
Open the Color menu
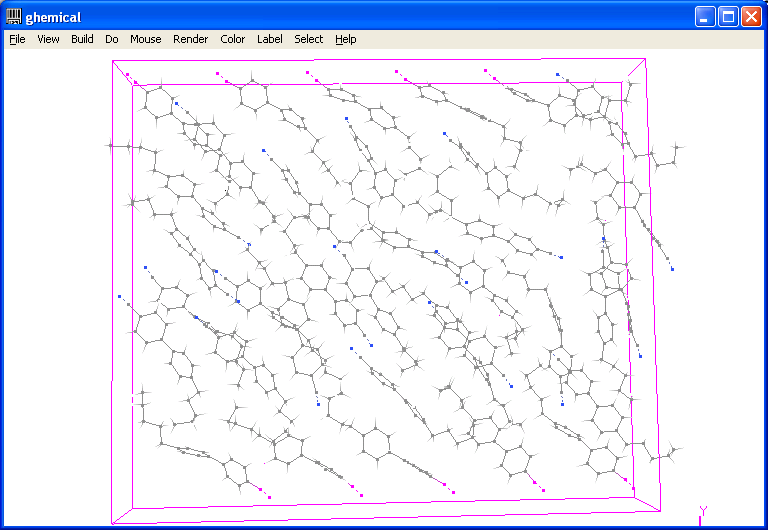click(233, 39)
